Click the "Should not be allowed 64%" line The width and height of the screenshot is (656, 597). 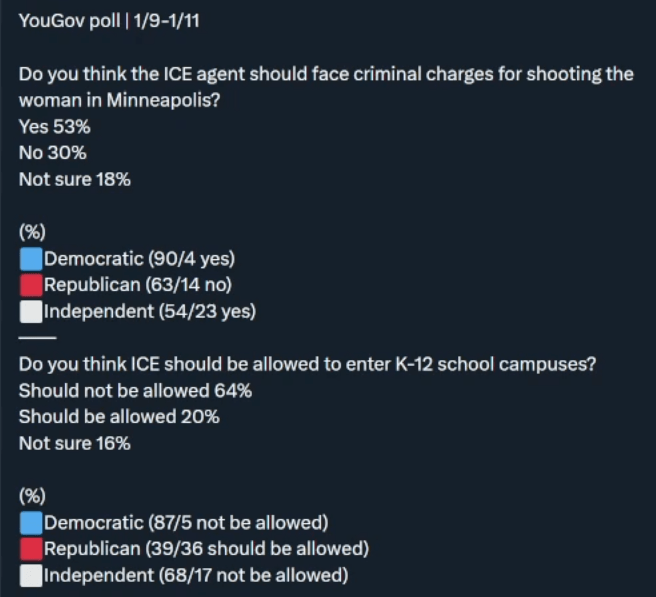(x=135, y=391)
